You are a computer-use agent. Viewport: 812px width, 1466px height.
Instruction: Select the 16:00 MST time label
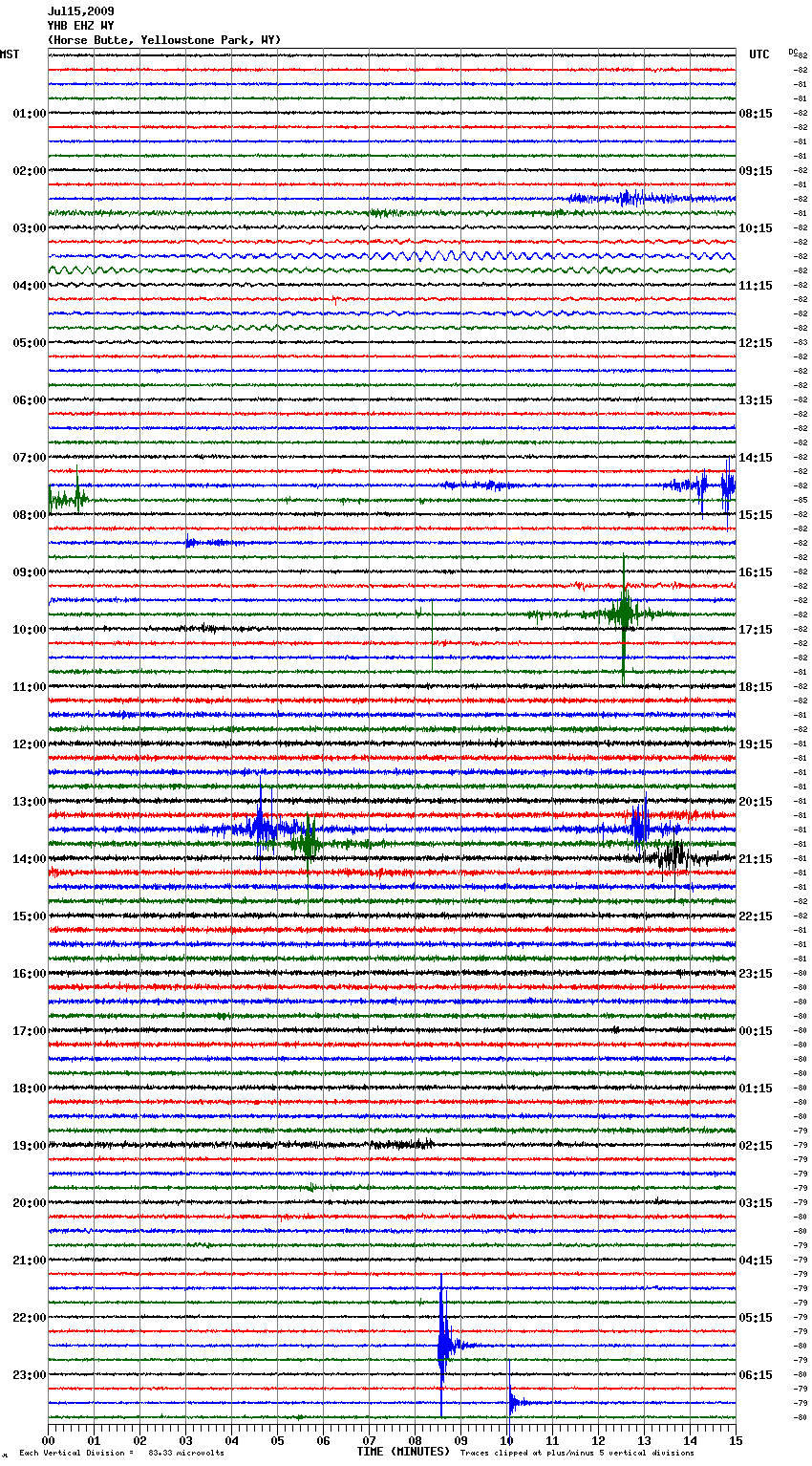tap(29, 974)
